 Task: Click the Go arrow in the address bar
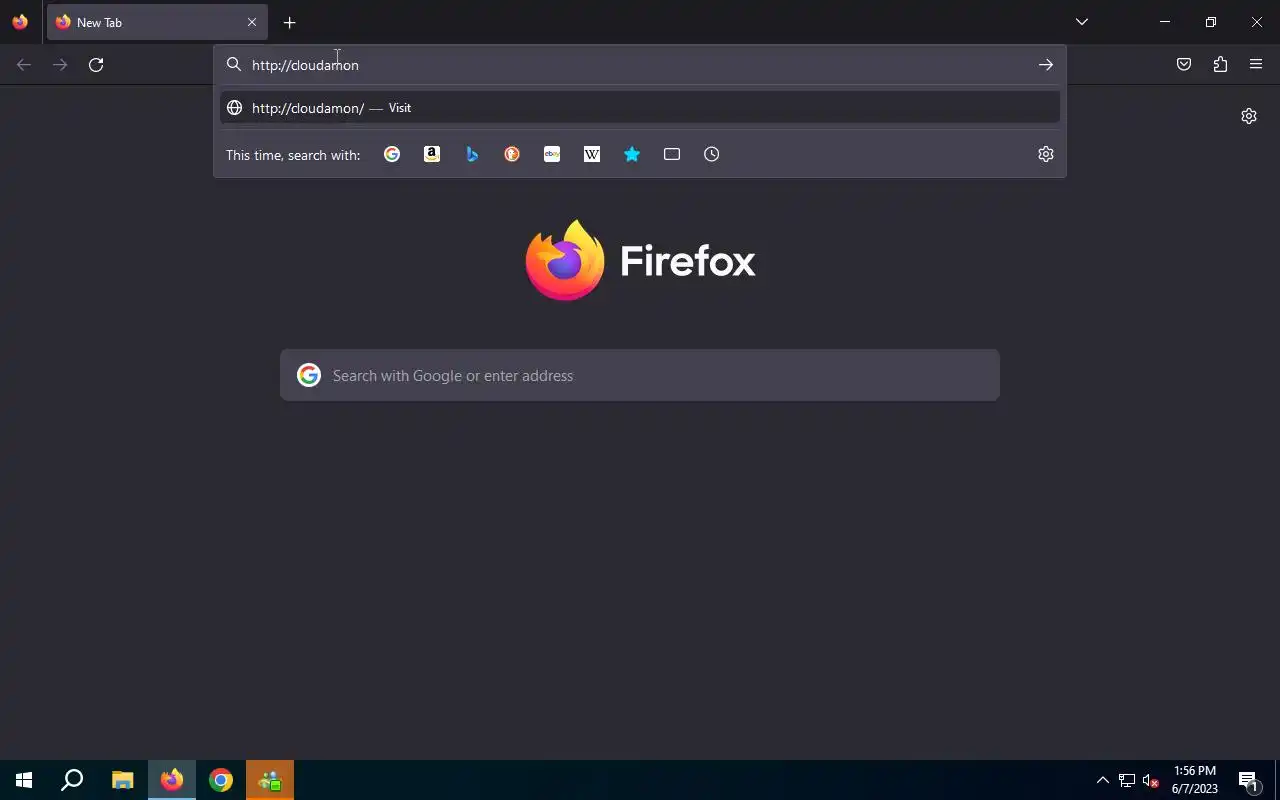(1046, 65)
